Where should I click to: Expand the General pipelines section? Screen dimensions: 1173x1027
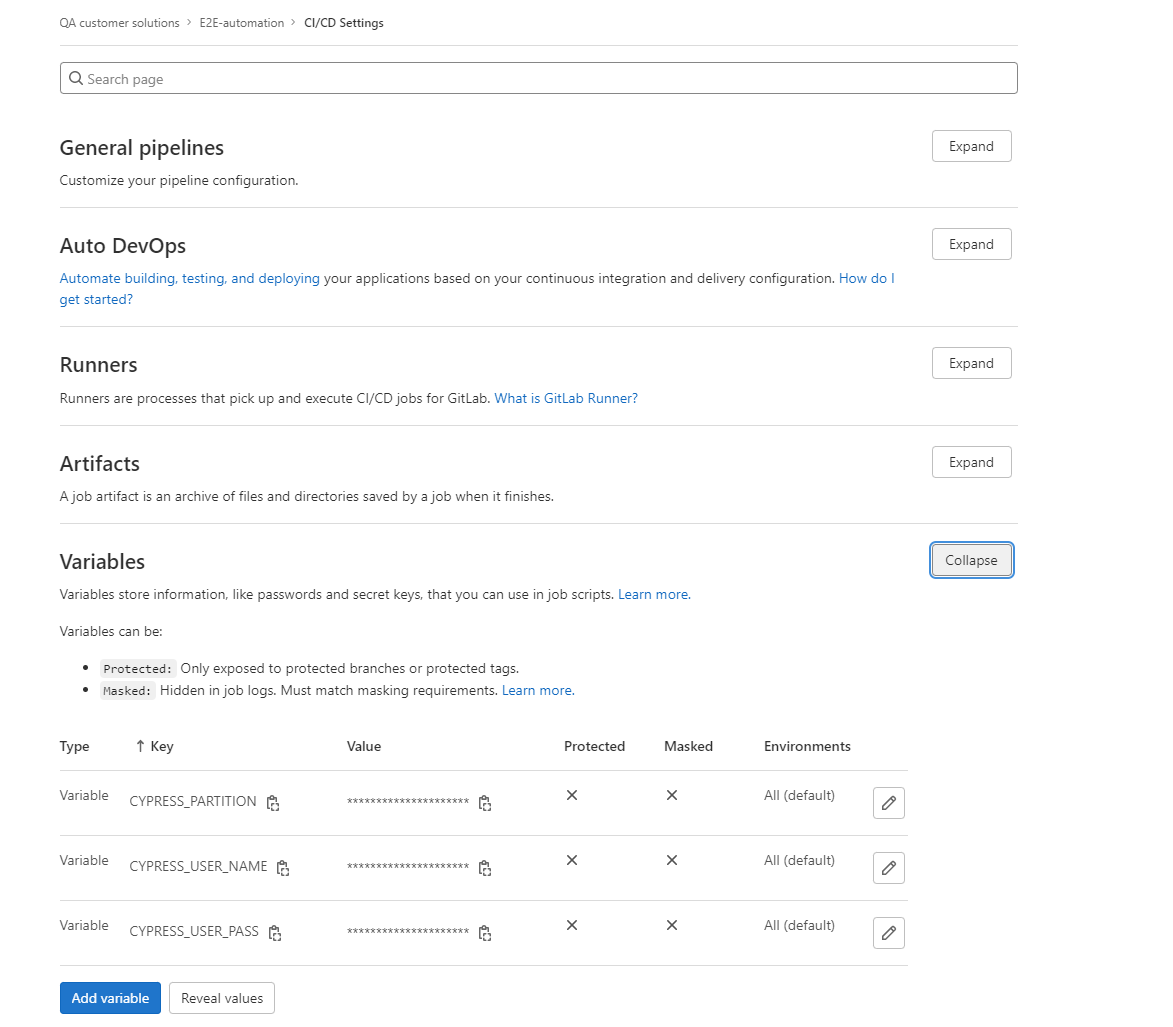[x=971, y=146]
